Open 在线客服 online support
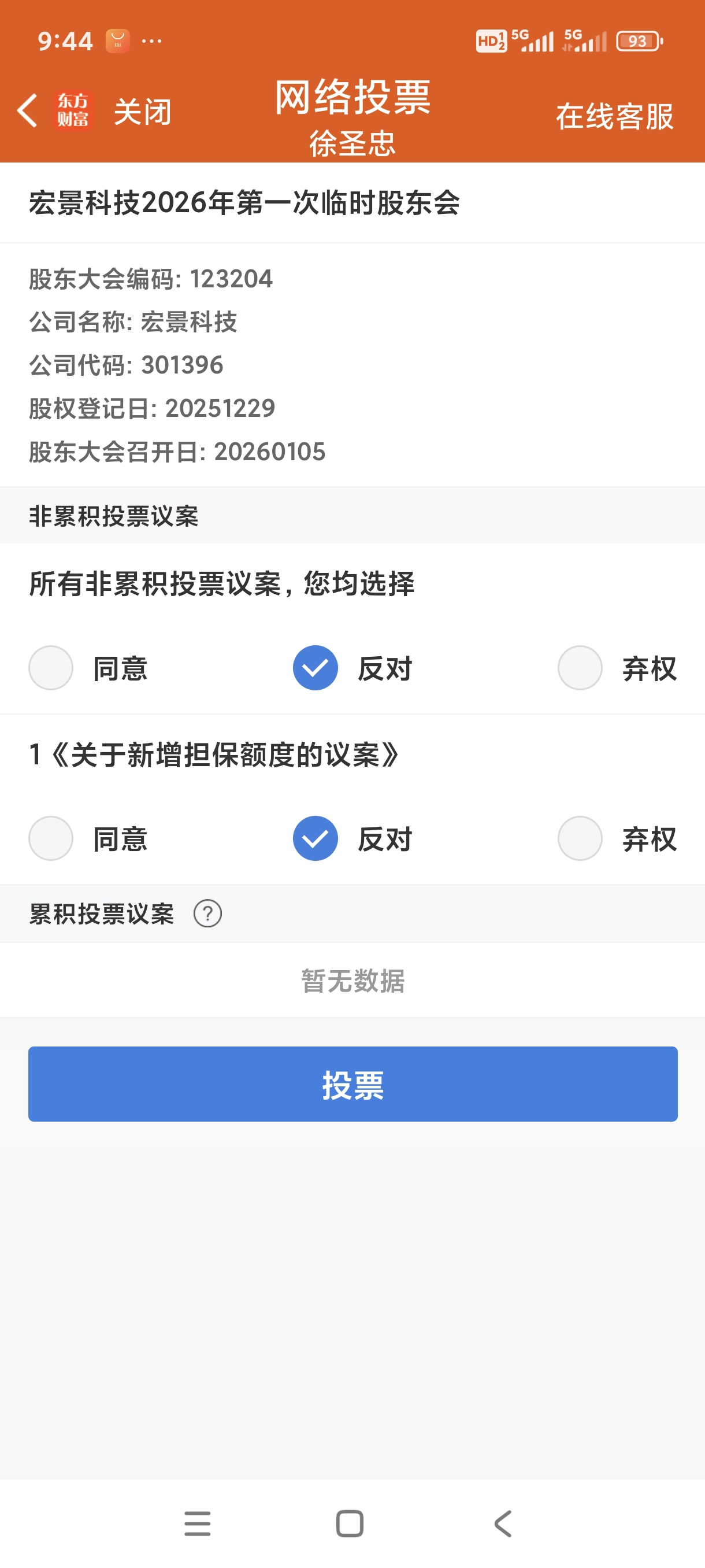Image resolution: width=705 pixels, height=1568 pixels. coord(614,116)
